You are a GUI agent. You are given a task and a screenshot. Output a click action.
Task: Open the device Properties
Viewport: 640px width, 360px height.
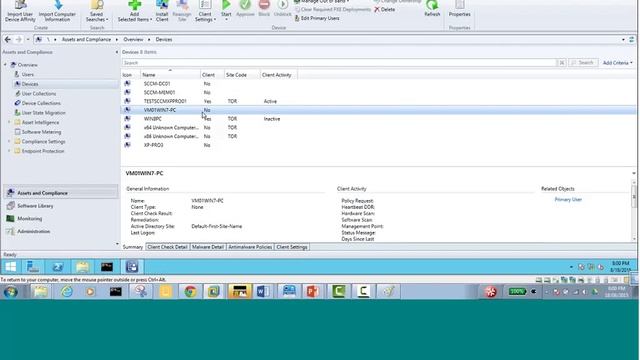pyautogui.click(x=460, y=9)
